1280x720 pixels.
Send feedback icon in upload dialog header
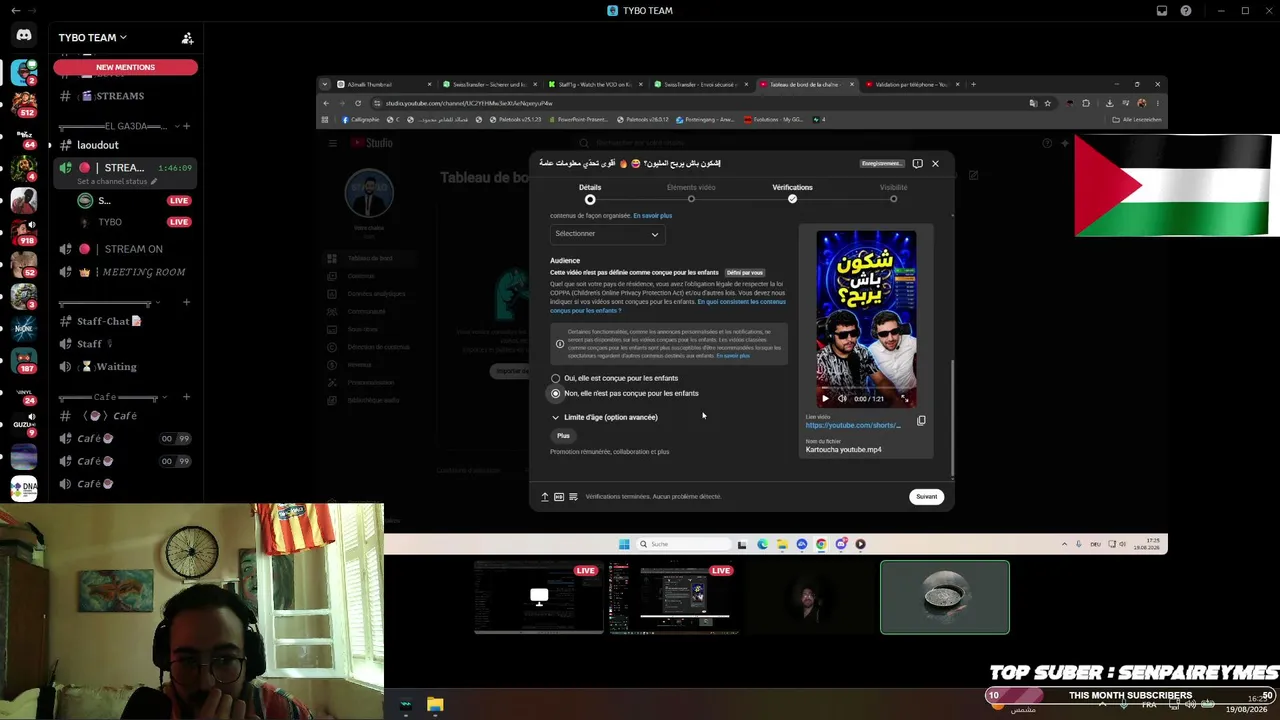click(x=917, y=163)
